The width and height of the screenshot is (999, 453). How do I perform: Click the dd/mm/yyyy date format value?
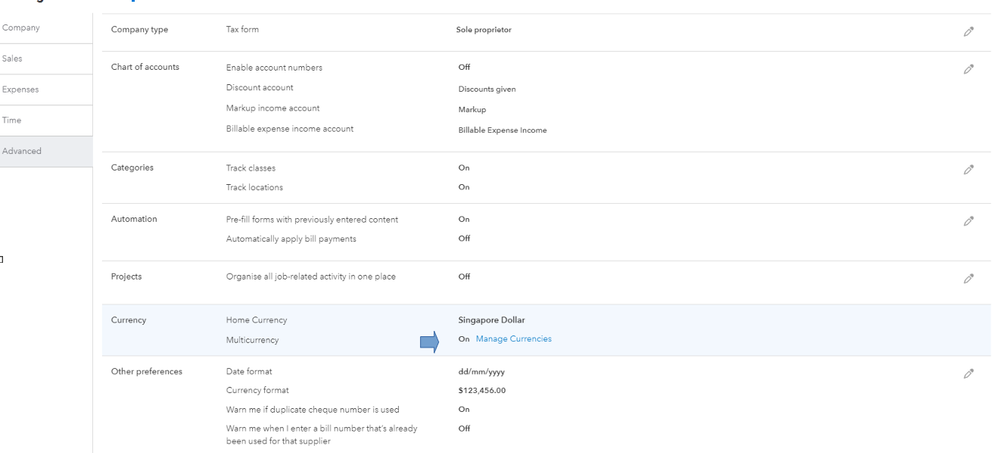coord(481,372)
